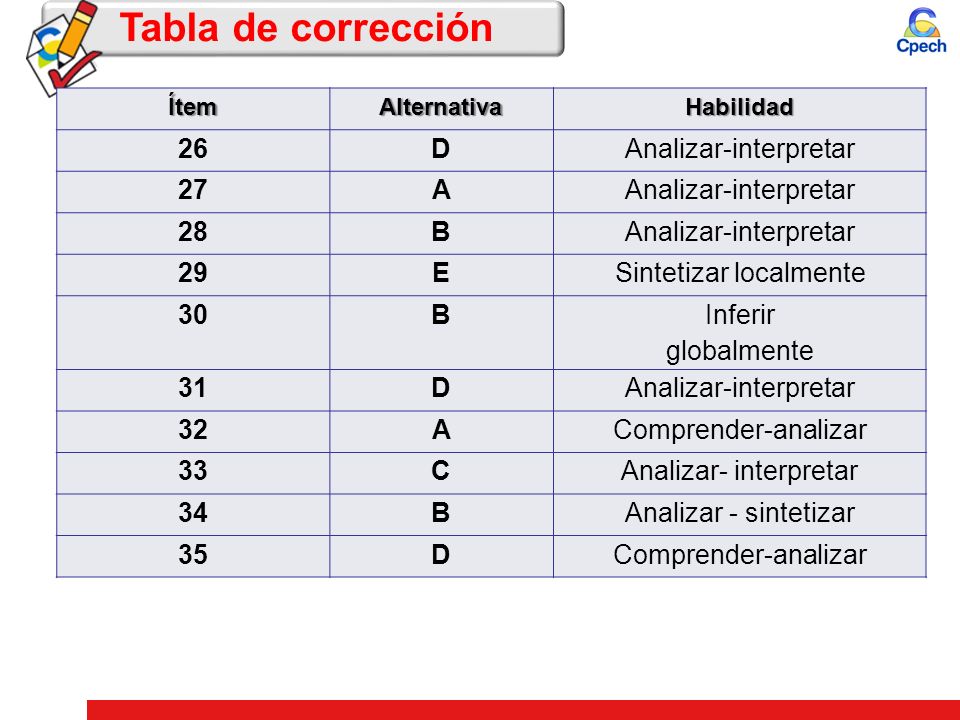Image resolution: width=960 pixels, height=720 pixels.
Task: Click item number 35 cell
Action: click(x=193, y=557)
